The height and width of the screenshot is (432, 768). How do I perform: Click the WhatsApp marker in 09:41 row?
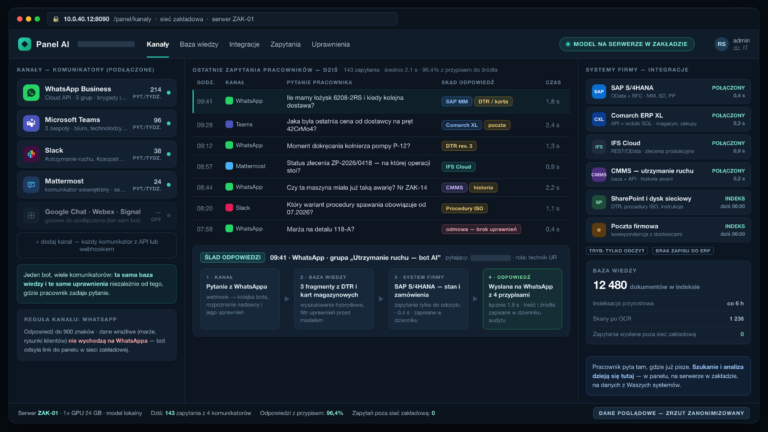tap(229, 101)
